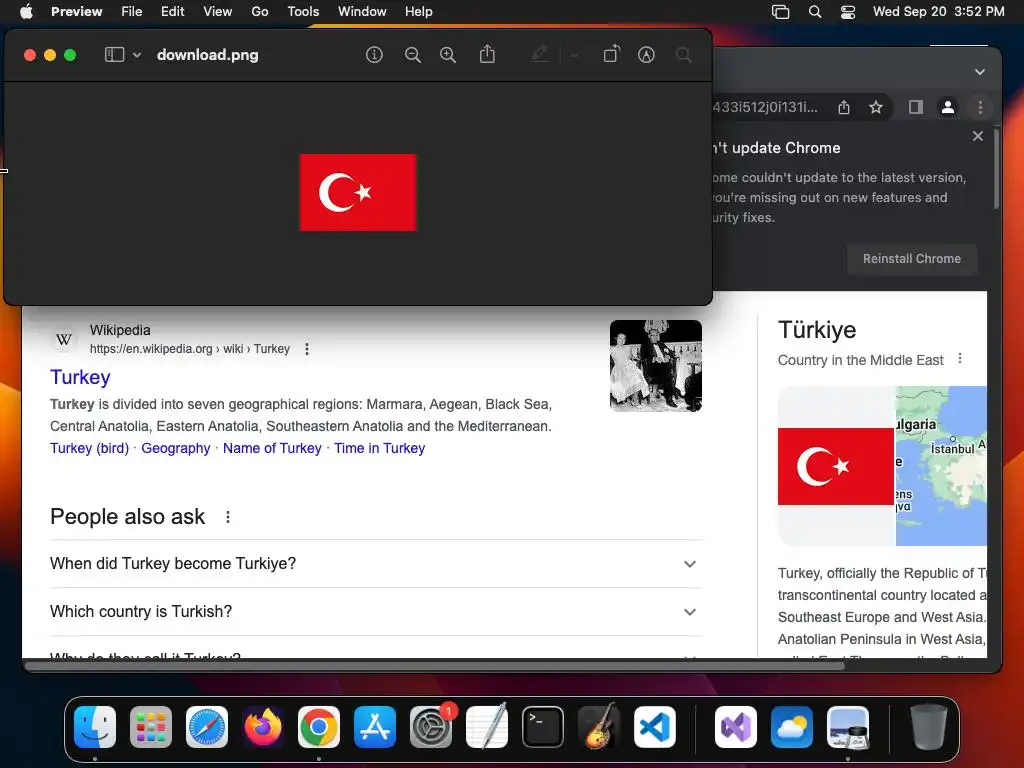This screenshot has height=768, width=1024.
Task: Open App Store from the Dock
Action: [375, 726]
